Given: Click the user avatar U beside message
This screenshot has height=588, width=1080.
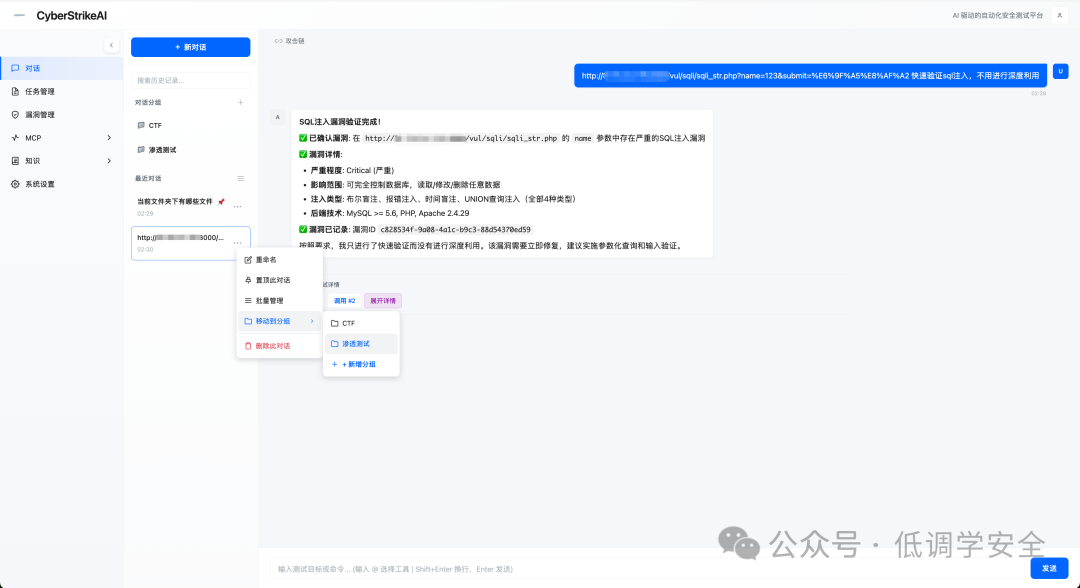Looking at the screenshot, I should pyautogui.click(x=1061, y=71).
